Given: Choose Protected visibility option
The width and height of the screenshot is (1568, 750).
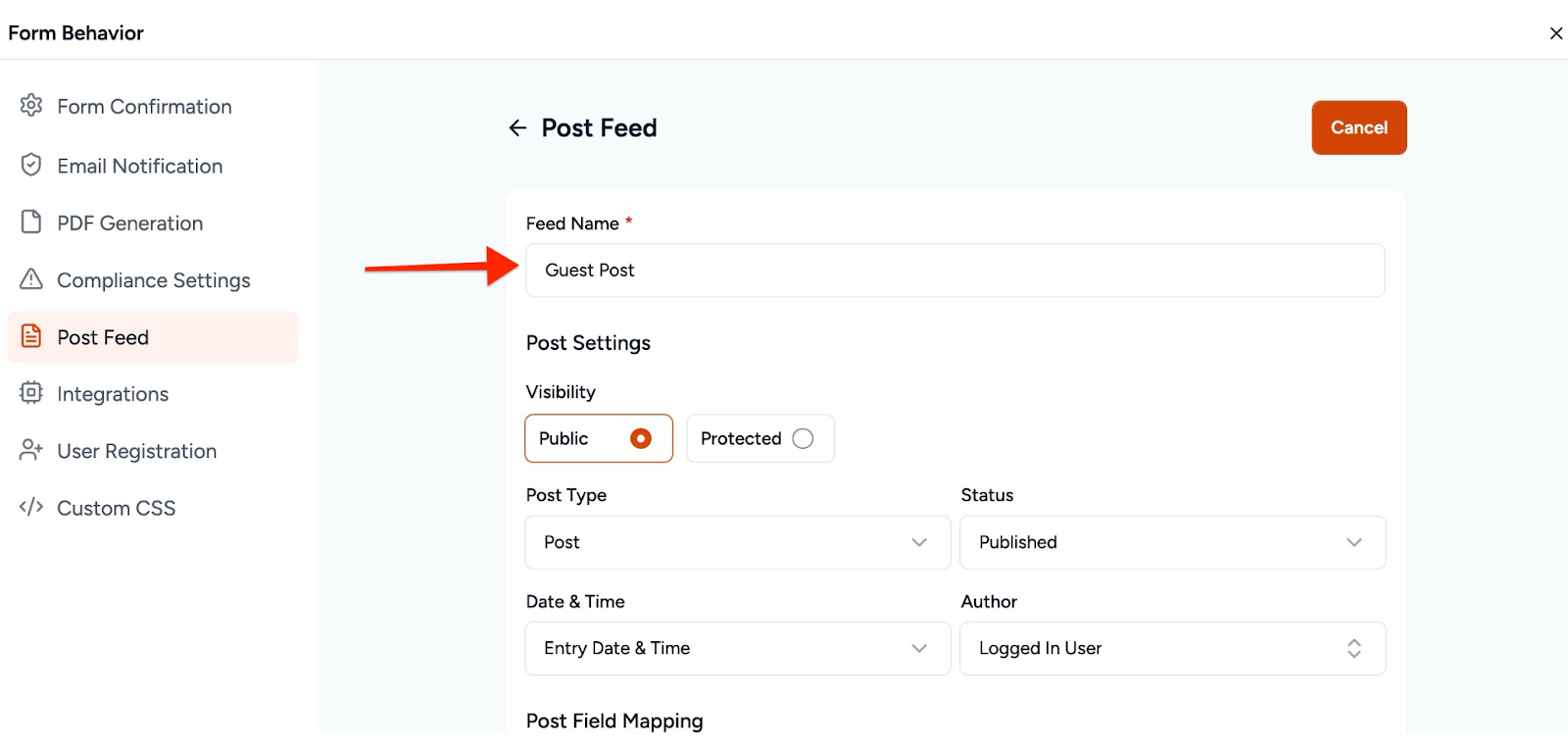Looking at the screenshot, I should 804,438.
